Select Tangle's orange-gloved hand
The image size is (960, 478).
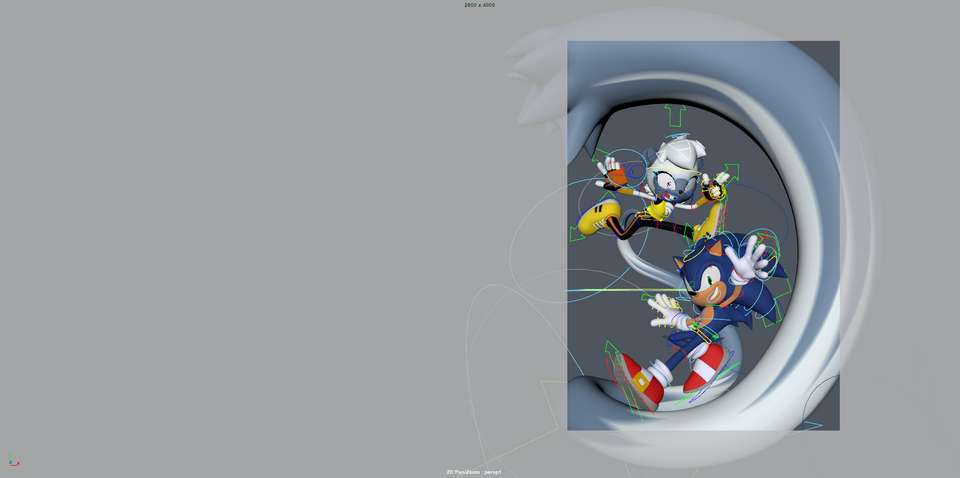(615, 172)
